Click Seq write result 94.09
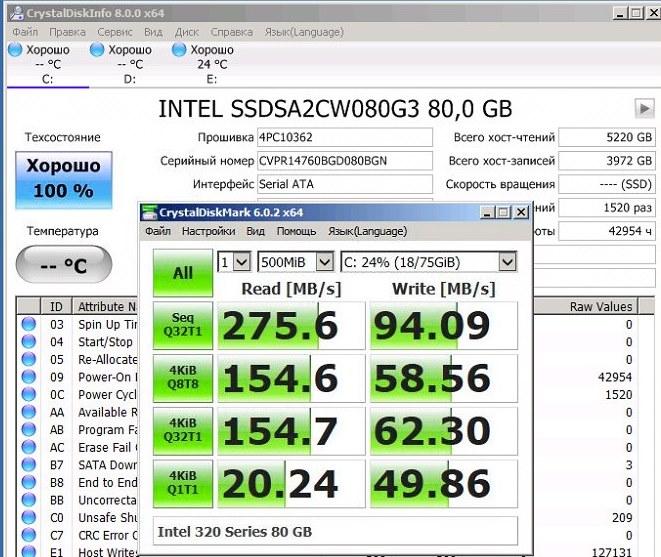Viewport: 661px width, 557px height. click(443, 325)
